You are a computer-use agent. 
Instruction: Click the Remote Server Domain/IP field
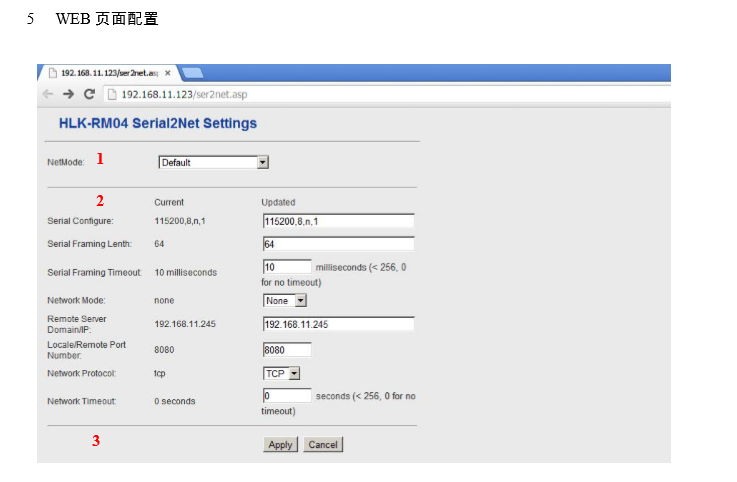point(338,324)
